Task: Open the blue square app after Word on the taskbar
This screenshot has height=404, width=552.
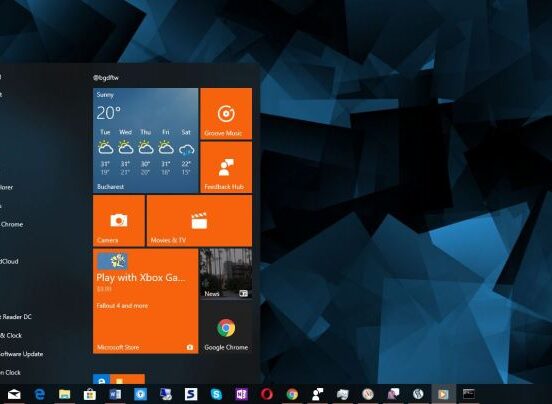Action: (x=140, y=394)
